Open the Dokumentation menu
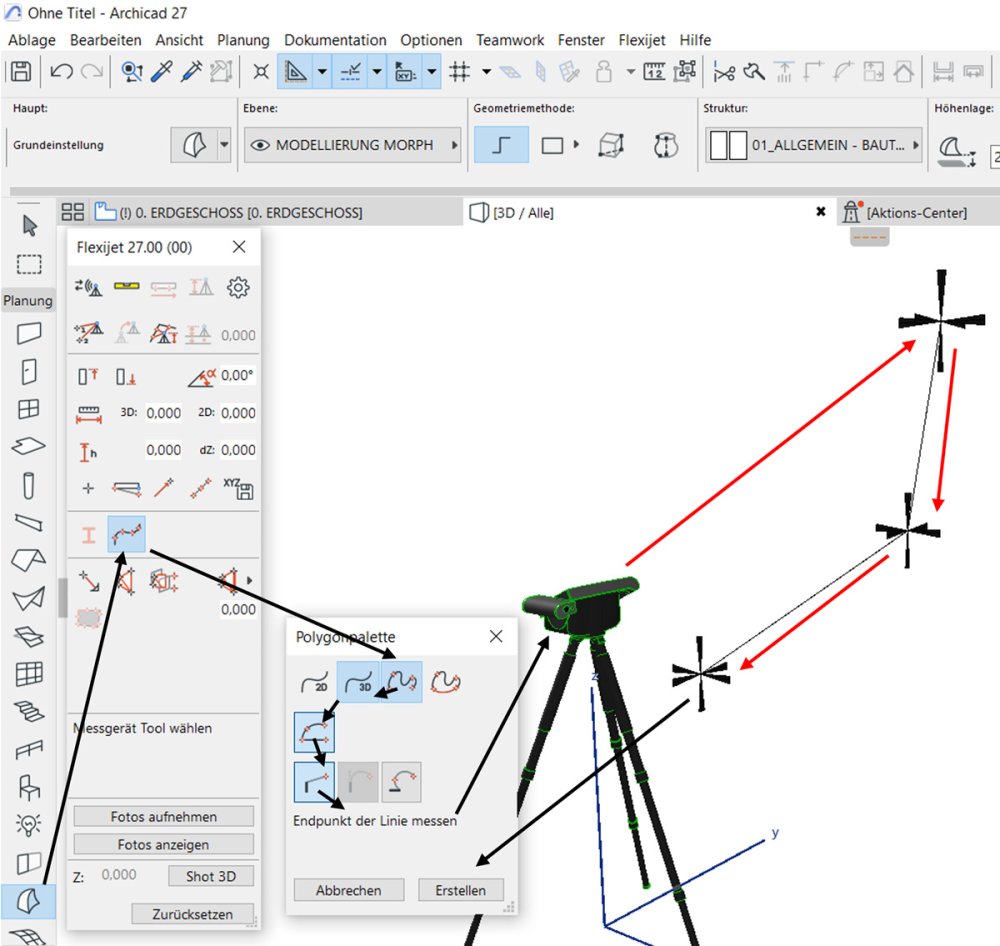Viewport: 1000px width, 946px height. (335, 40)
